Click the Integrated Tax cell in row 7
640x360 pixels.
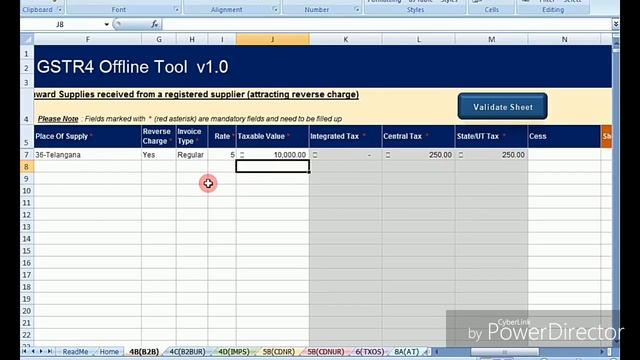tap(346, 155)
